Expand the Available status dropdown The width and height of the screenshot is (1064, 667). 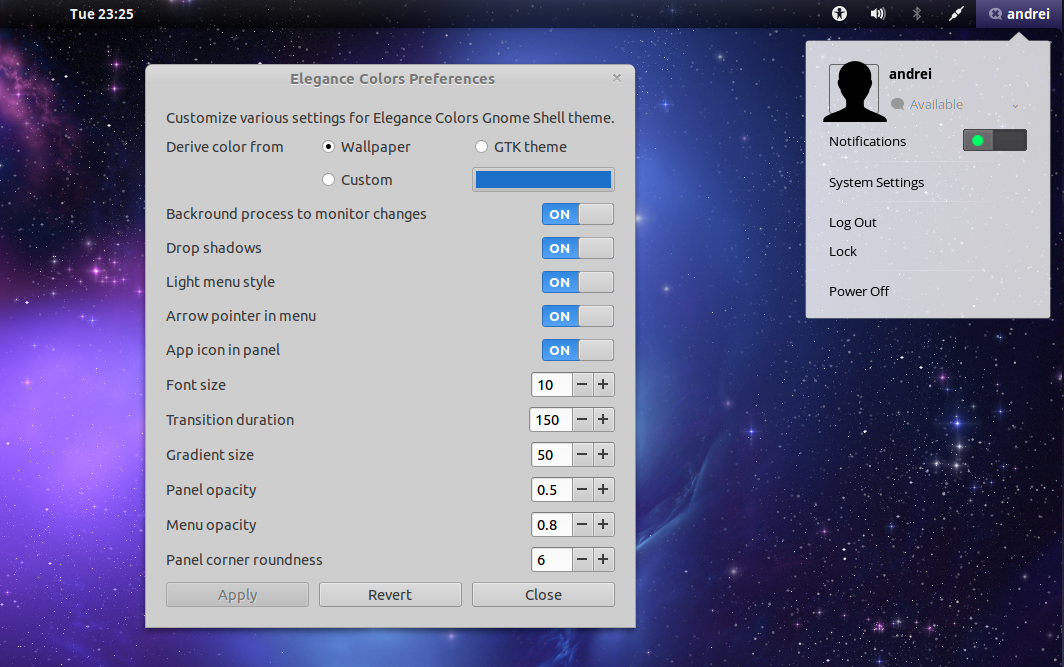click(1015, 103)
